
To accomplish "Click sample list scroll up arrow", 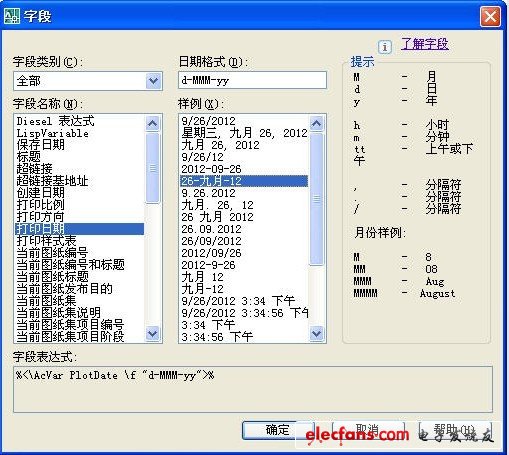I will click(316, 123).
